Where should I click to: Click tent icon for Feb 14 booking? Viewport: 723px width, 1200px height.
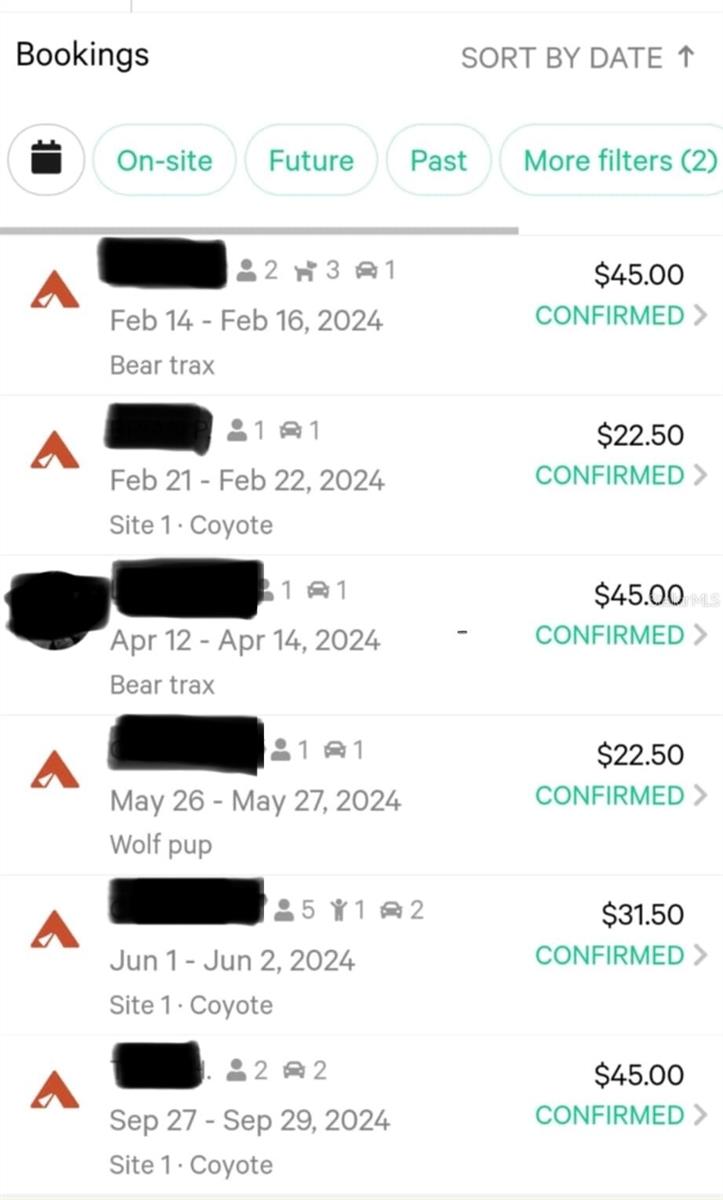click(x=55, y=289)
